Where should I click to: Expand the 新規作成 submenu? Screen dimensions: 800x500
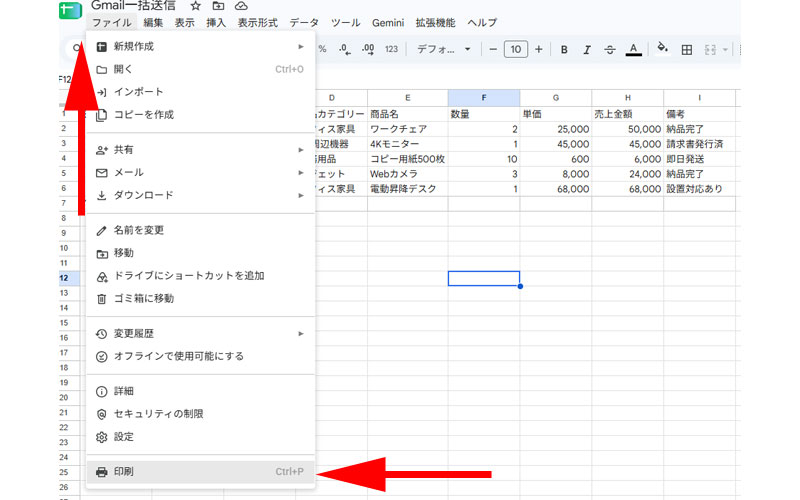click(x=201, y=46)
